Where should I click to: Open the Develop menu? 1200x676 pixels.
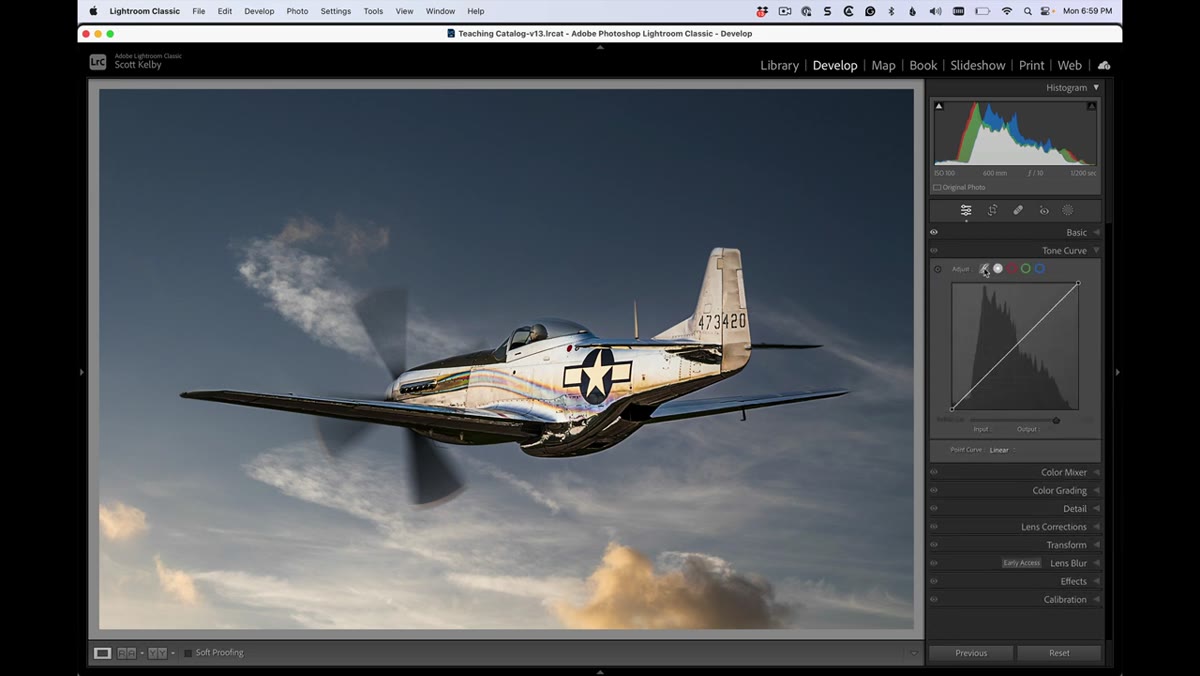(259, 11)
